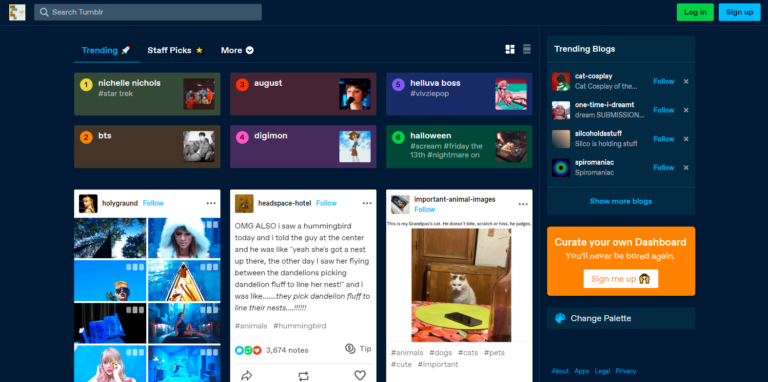This screenshot has width=768, height=382.
Task: Click Show more blogs link
Action: pyautogui.click(x=621, y=201)
